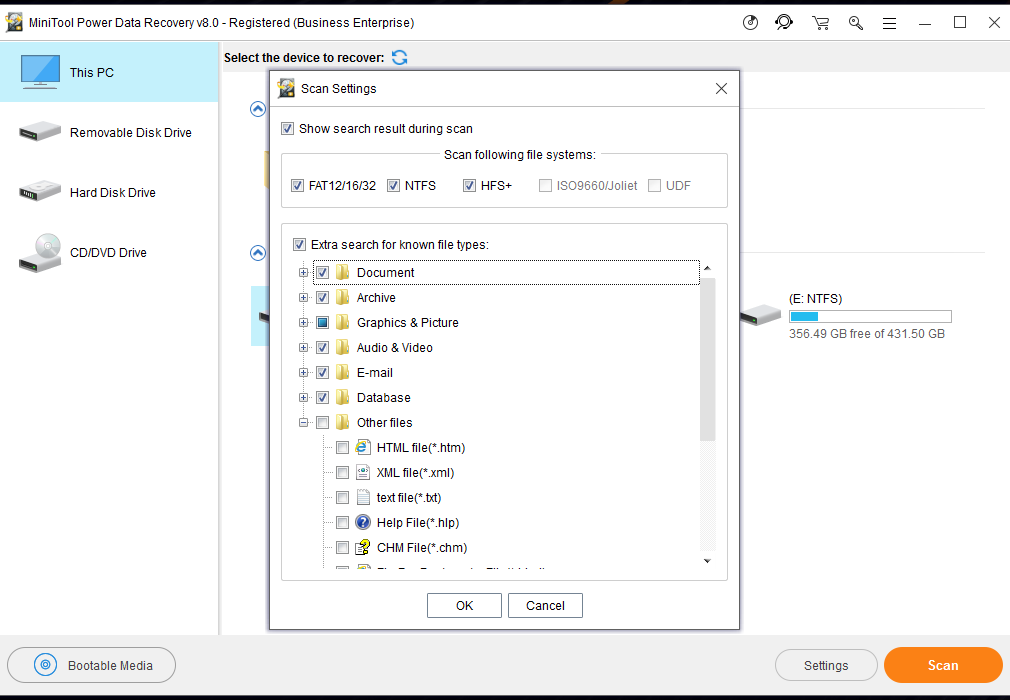This screenshot has width=1010, height=700.
Task: Open the Settings button at bottom
Action: coord(826,665)
